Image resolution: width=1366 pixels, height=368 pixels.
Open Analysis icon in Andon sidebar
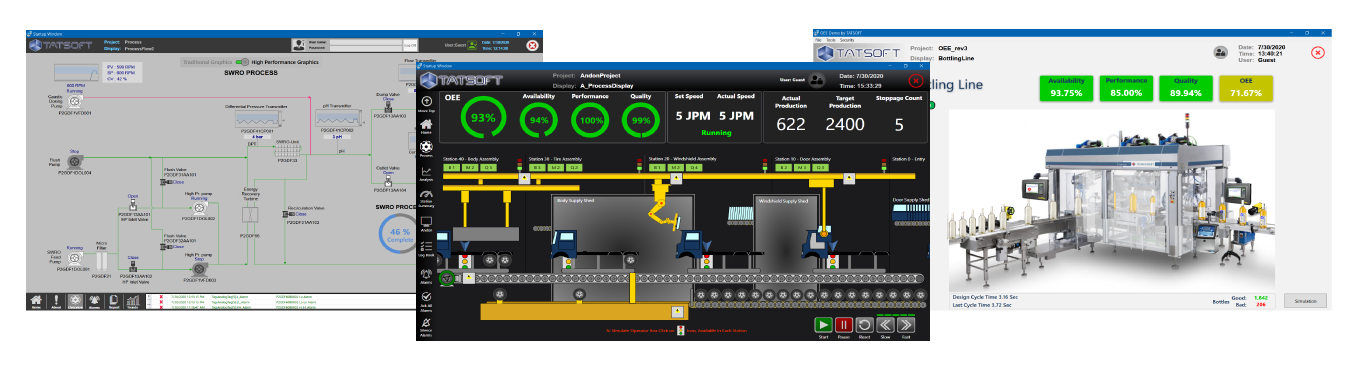(x=427, y=172)
